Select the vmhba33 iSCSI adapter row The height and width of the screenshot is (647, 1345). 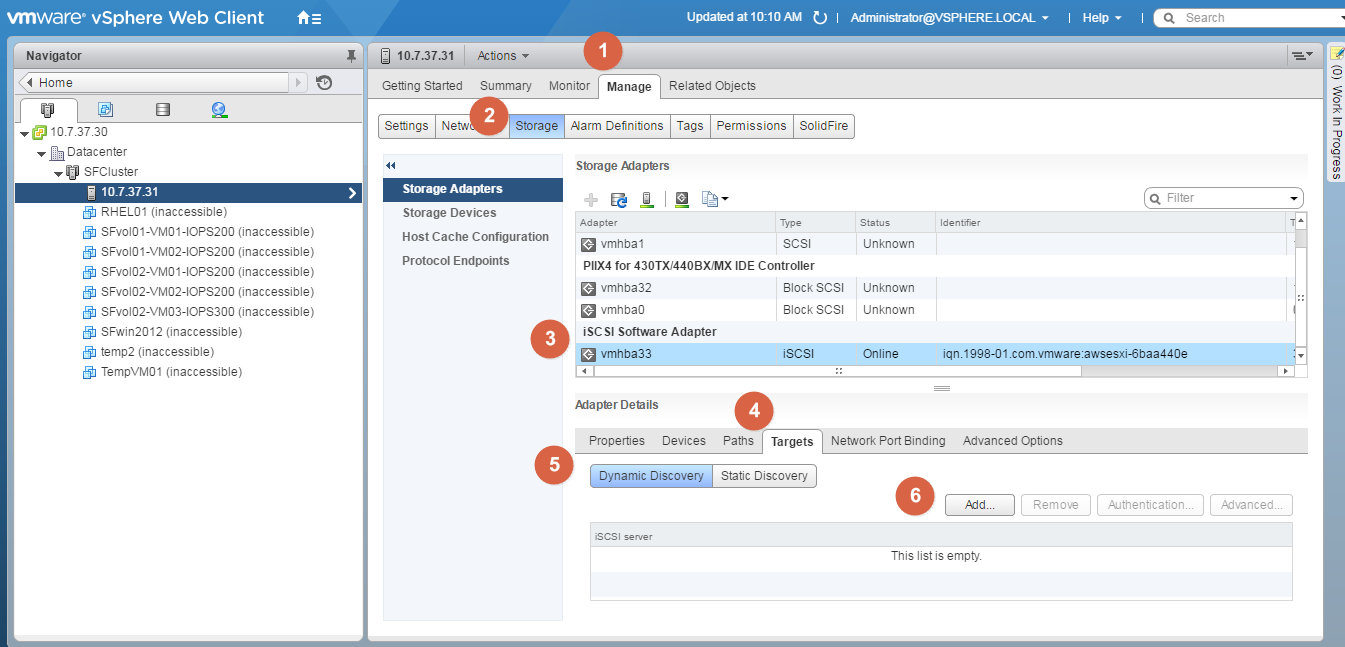pyautogui.click(x=935, y=354)
